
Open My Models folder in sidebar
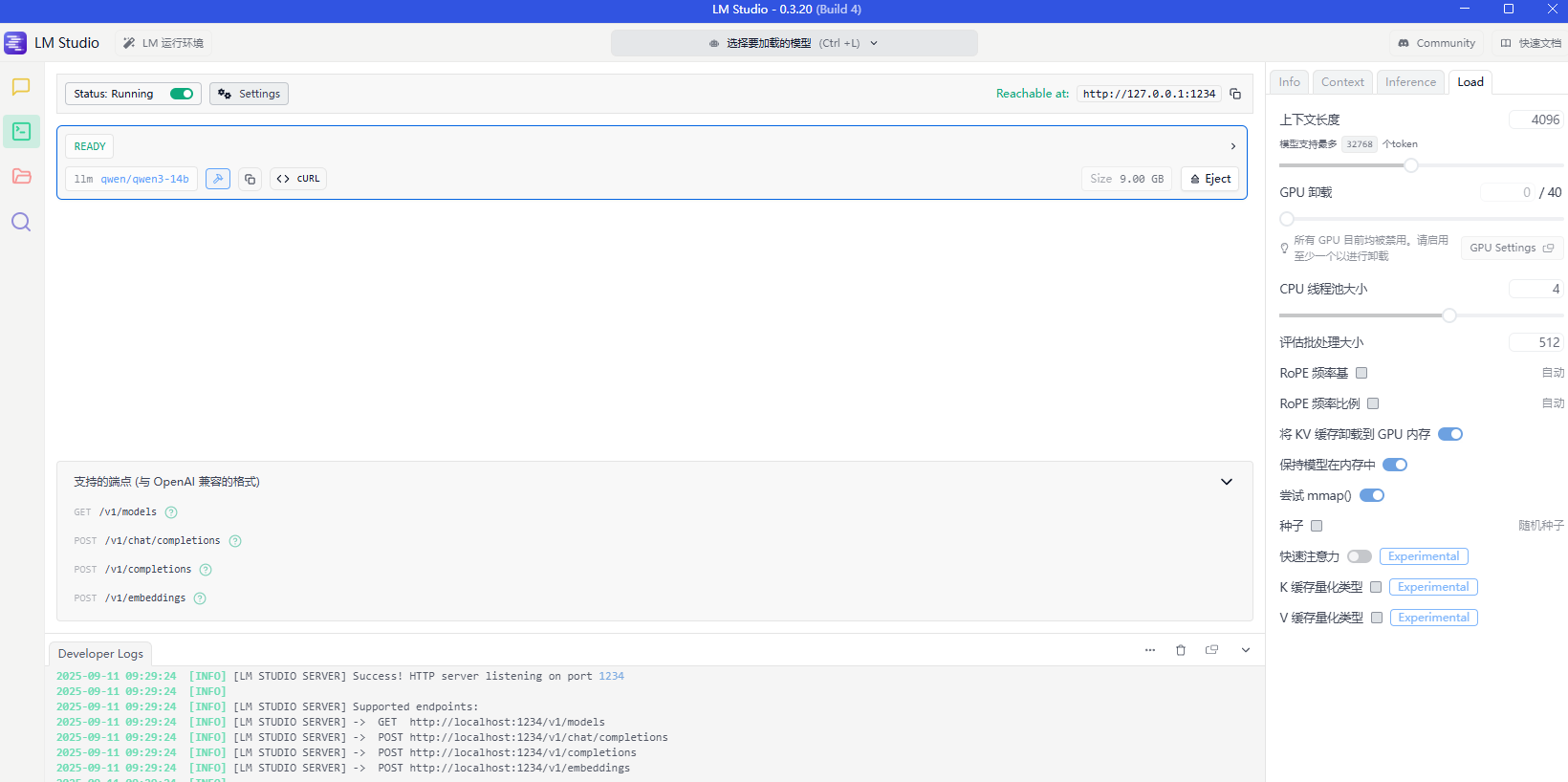tap(21, 176)
